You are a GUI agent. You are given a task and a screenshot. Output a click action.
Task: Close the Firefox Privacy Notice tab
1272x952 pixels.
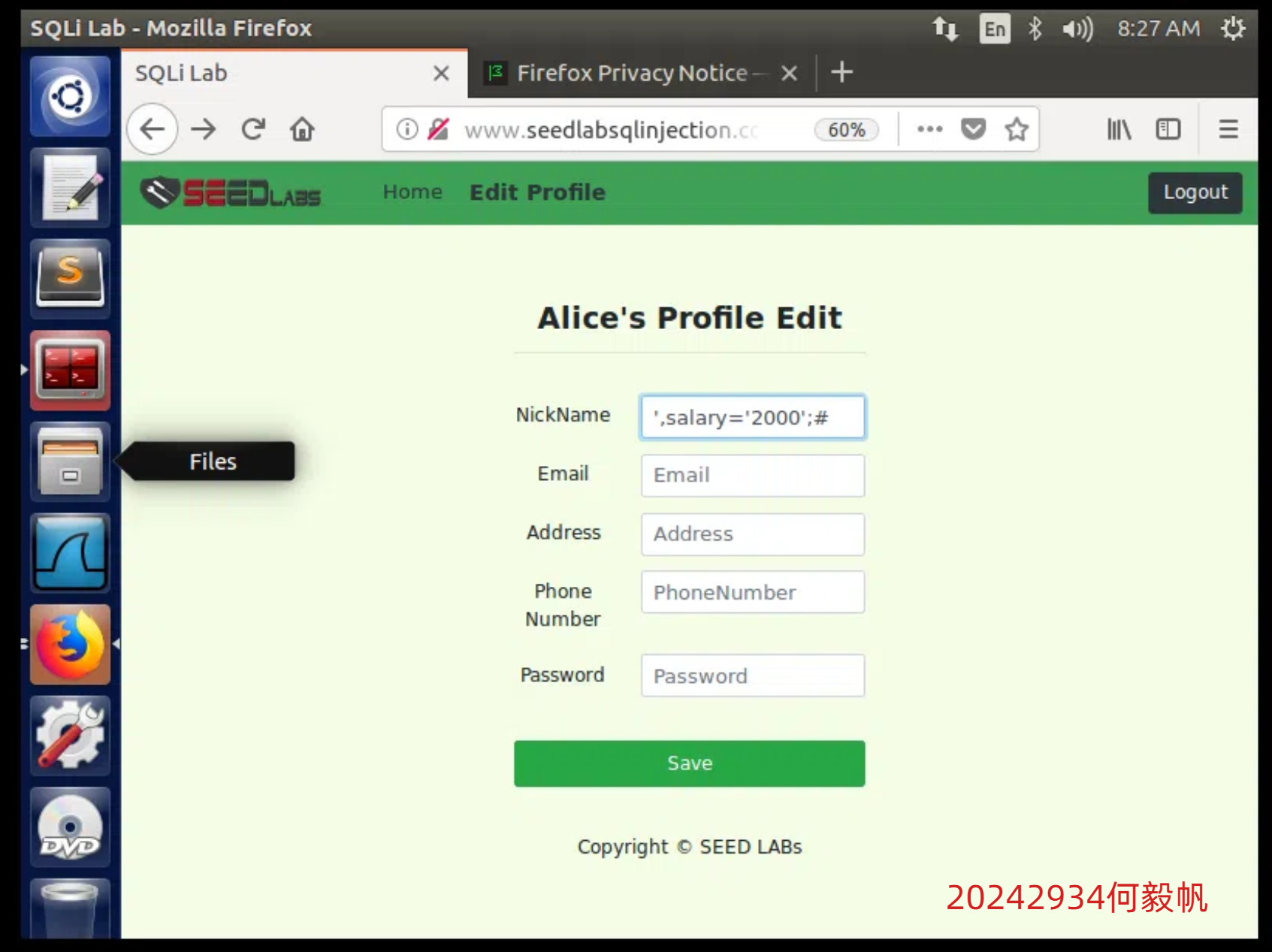[789, 73]
